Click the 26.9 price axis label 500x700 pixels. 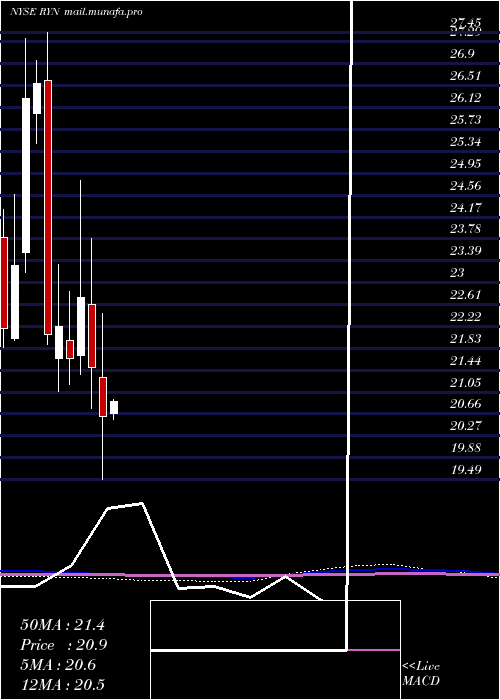point(462,54)
